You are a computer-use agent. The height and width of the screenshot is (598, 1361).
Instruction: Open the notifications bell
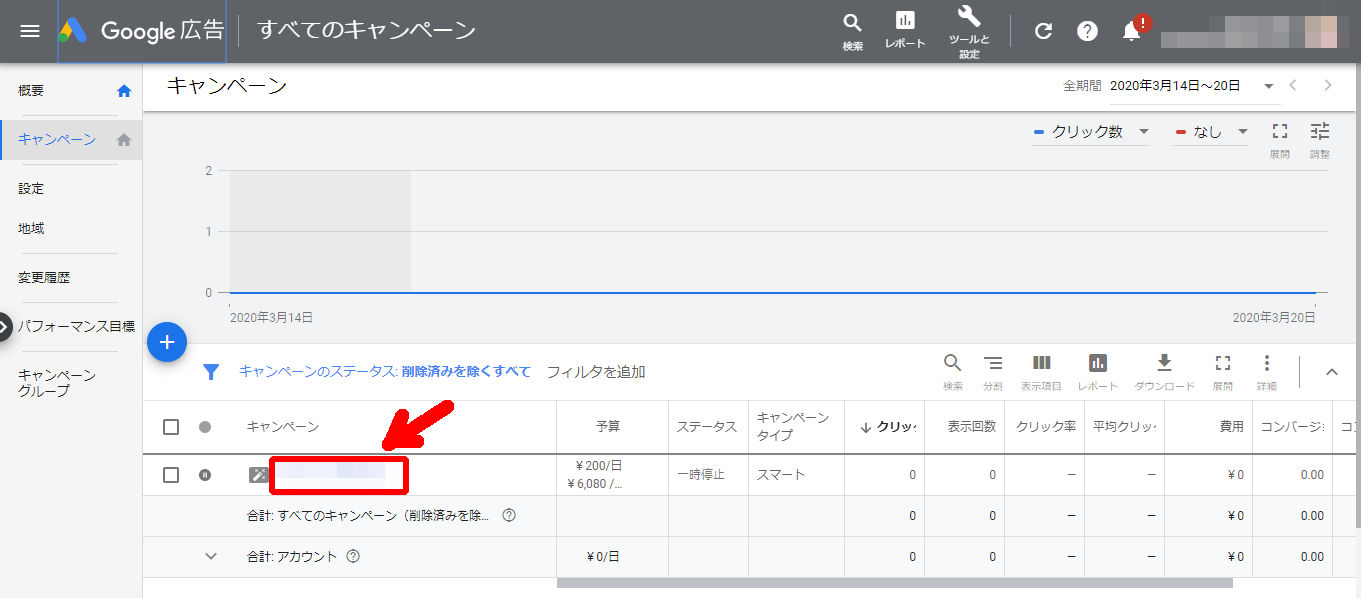(1131, 31)
